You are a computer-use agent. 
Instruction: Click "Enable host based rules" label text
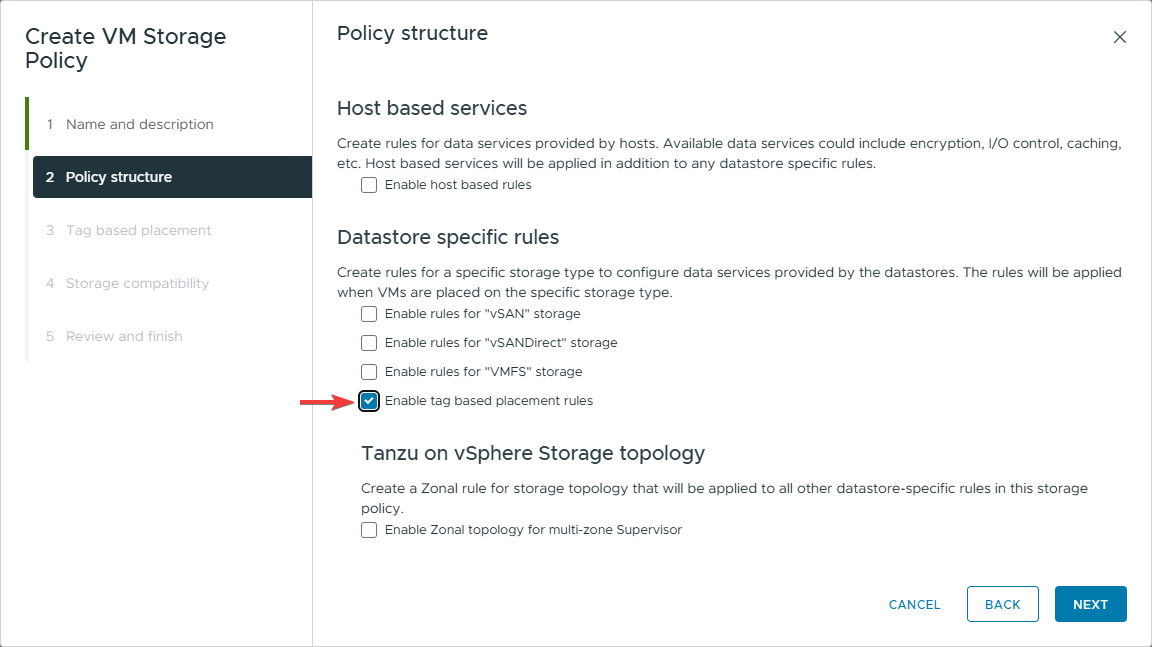click(x=458, y=185)
